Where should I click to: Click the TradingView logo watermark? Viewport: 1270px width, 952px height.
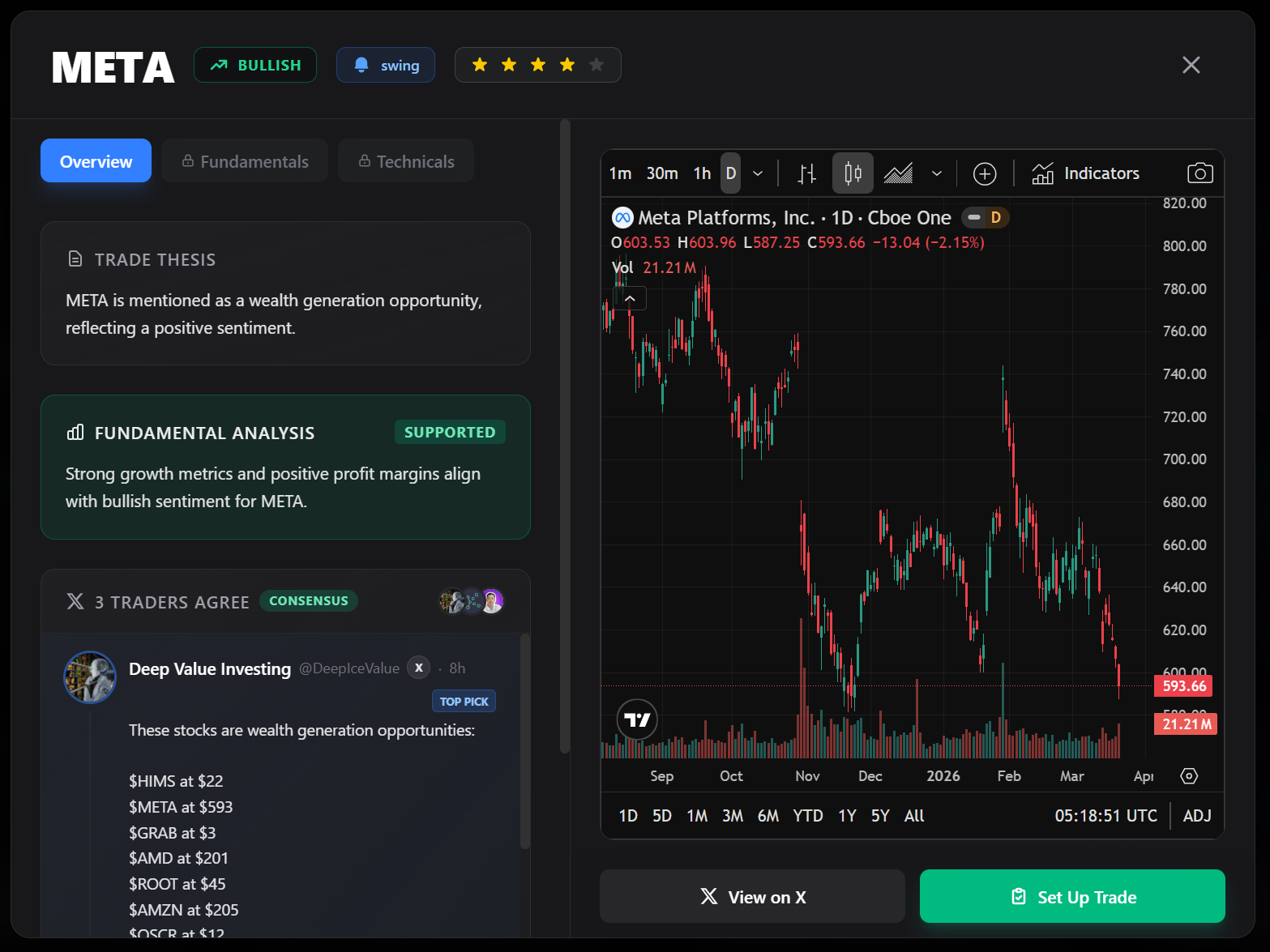pyautogui.click(x=636, y=719)
